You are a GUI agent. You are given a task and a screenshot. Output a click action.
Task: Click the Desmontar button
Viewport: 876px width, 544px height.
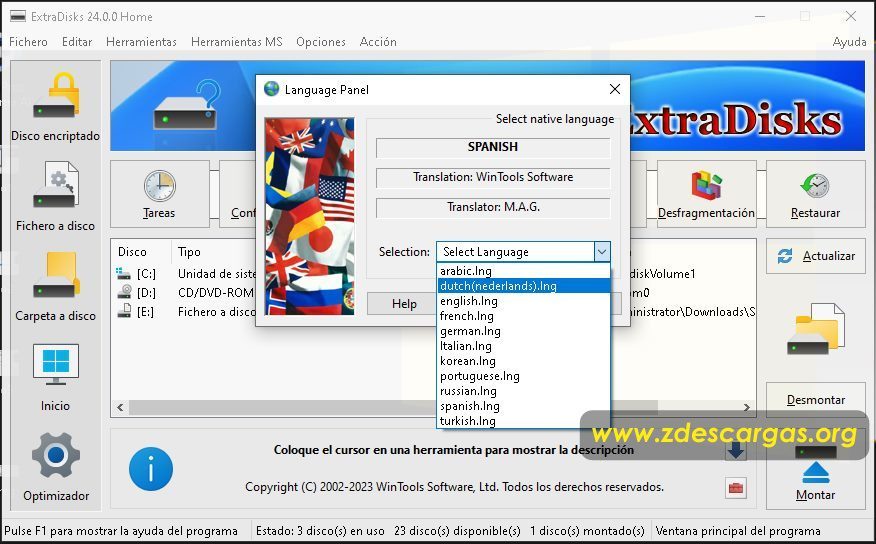816,400
